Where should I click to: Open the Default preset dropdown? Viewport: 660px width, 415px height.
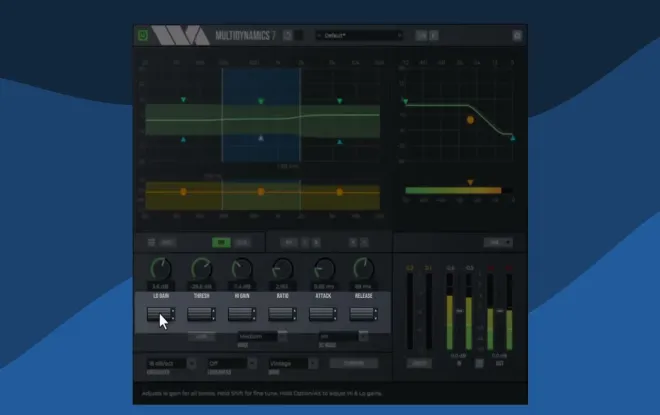click(359, 35)
